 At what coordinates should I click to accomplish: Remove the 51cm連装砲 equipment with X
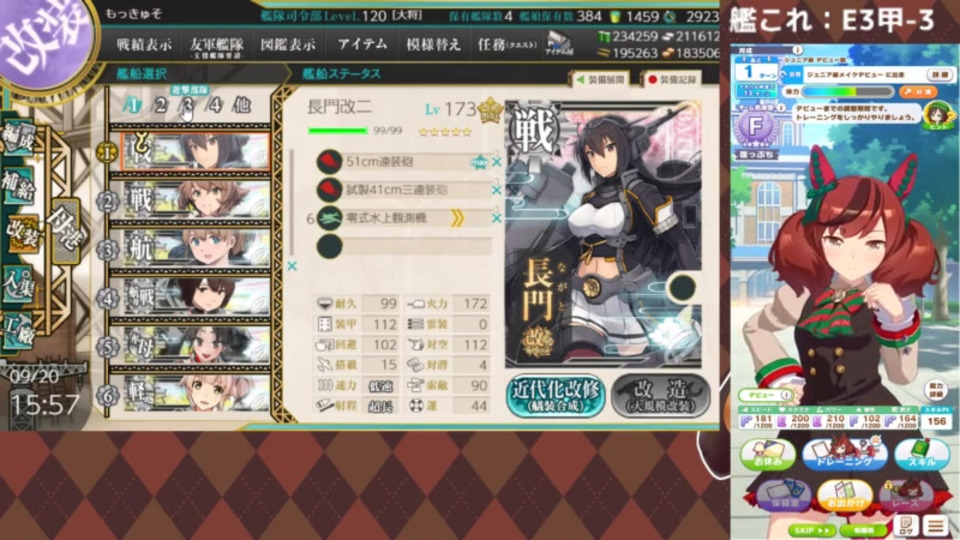[497, 162]
